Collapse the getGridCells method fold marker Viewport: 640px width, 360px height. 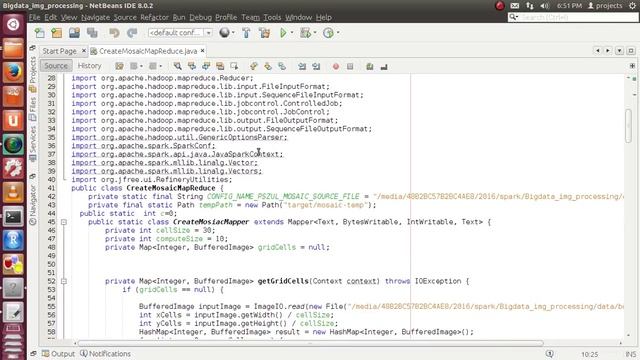[x=64, y=281]
